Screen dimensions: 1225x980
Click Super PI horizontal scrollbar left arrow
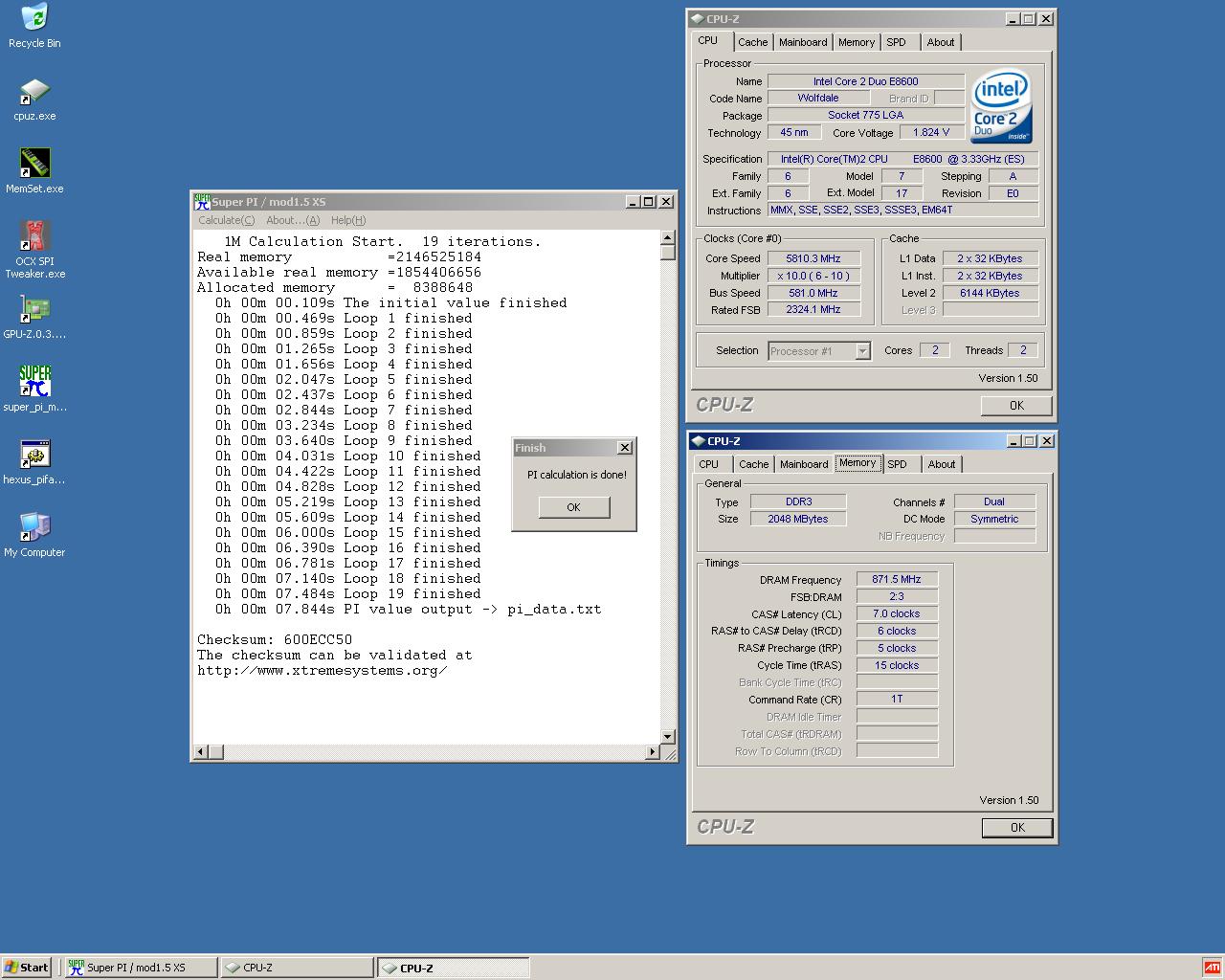pos(200,752)
